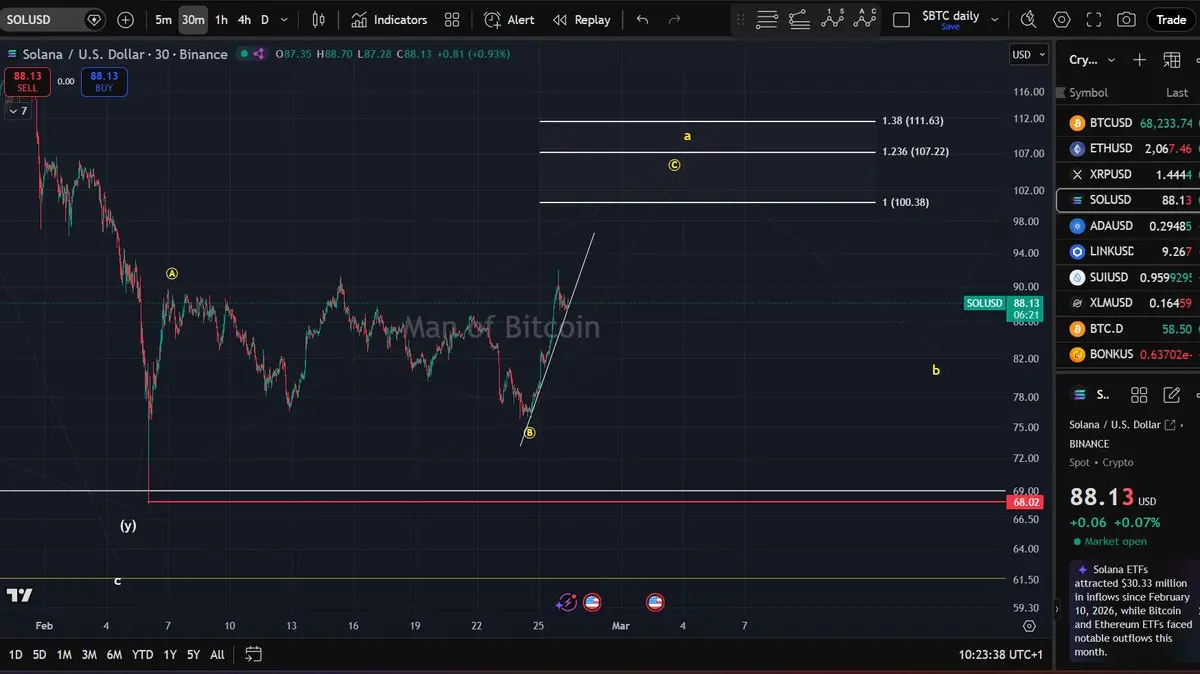Select the Elliott impulse wave 12345 tool
The height and width of the screenshot is (674, 1200).
coord(832,18)
